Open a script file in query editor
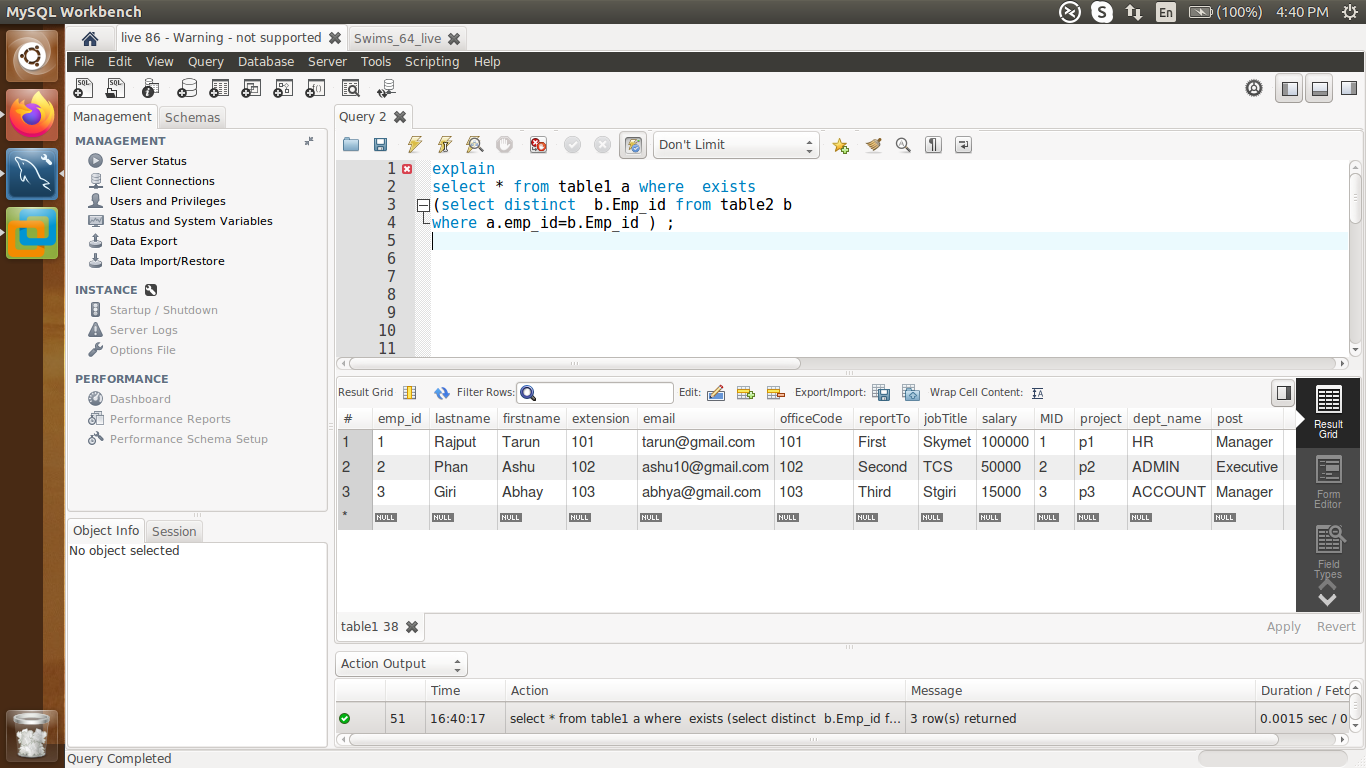The width and height of the screenshot is (1366, 768). pos(351,145)
